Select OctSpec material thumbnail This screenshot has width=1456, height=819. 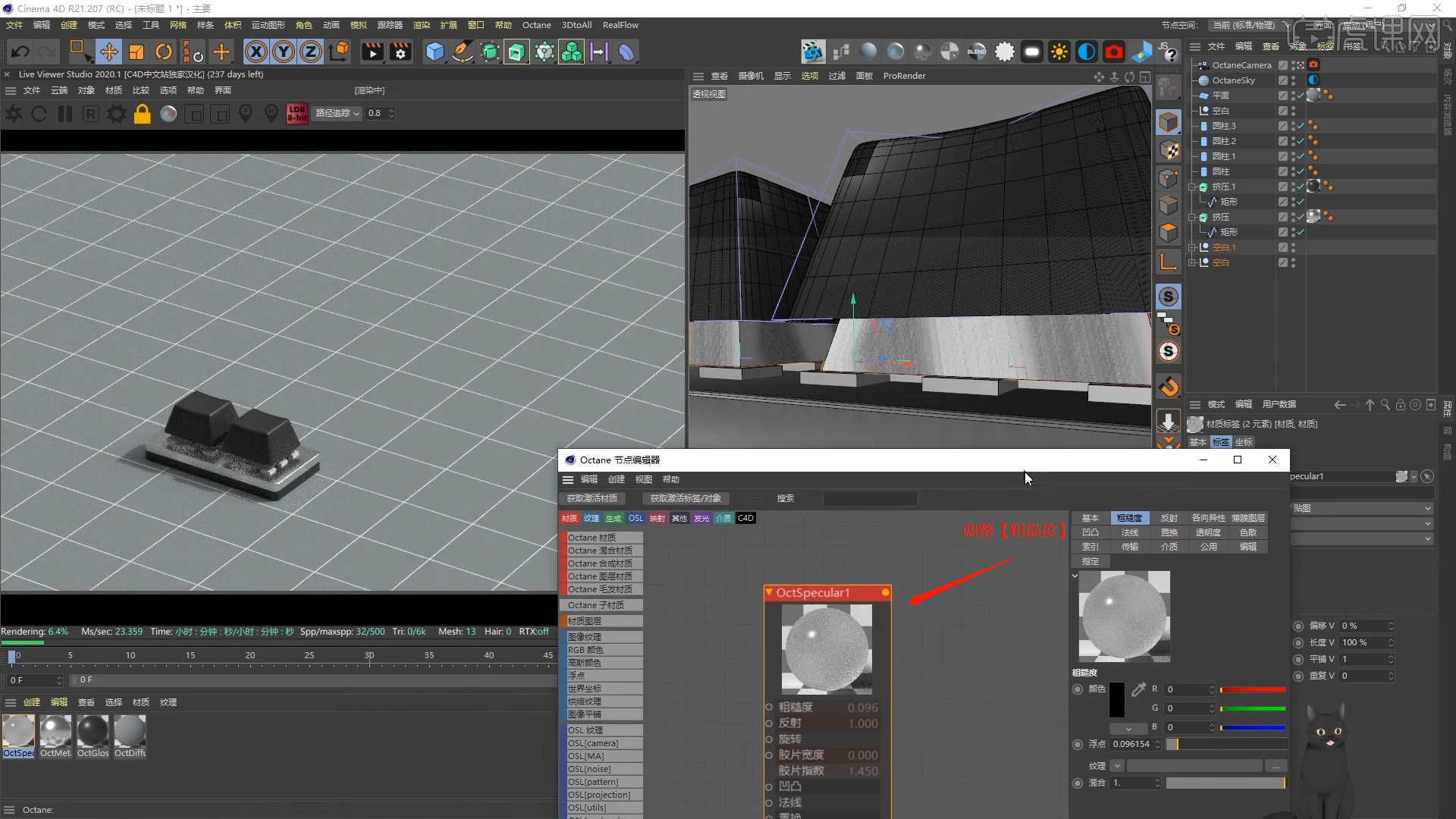[18, 736]
